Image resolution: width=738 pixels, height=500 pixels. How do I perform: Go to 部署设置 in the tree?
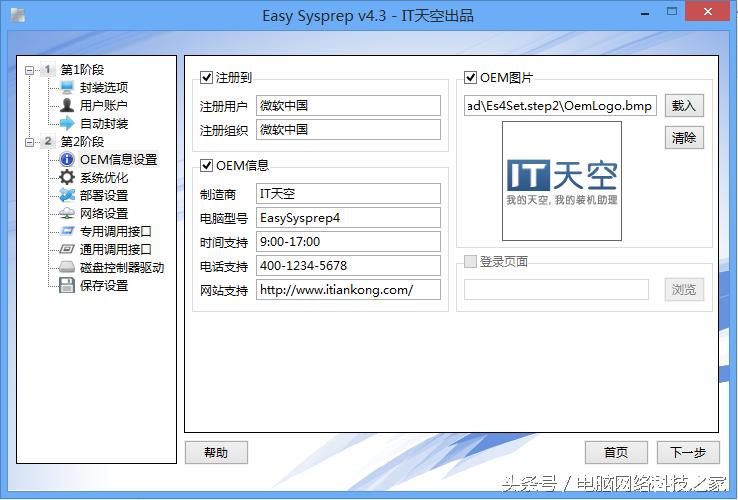(x=104, y=195)
